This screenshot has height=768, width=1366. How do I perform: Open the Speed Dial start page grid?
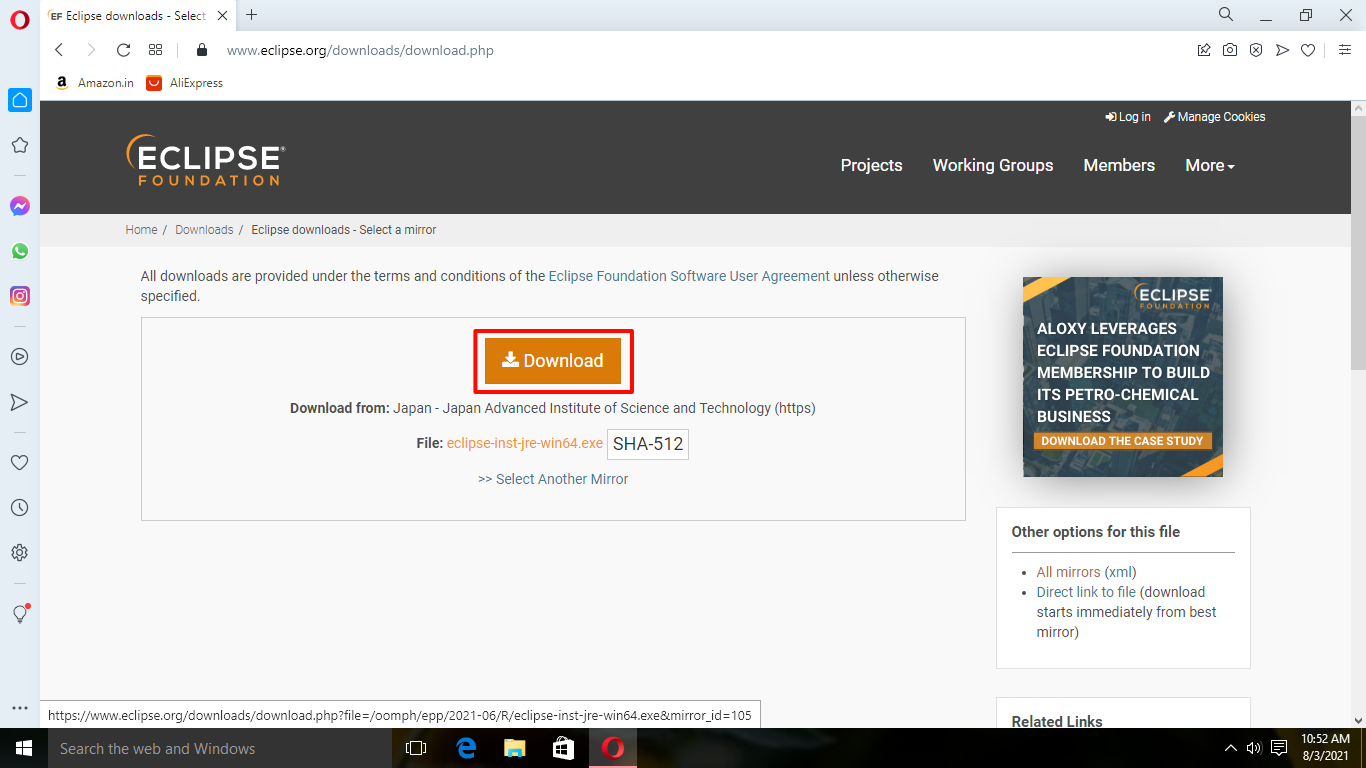coord(155,50)
